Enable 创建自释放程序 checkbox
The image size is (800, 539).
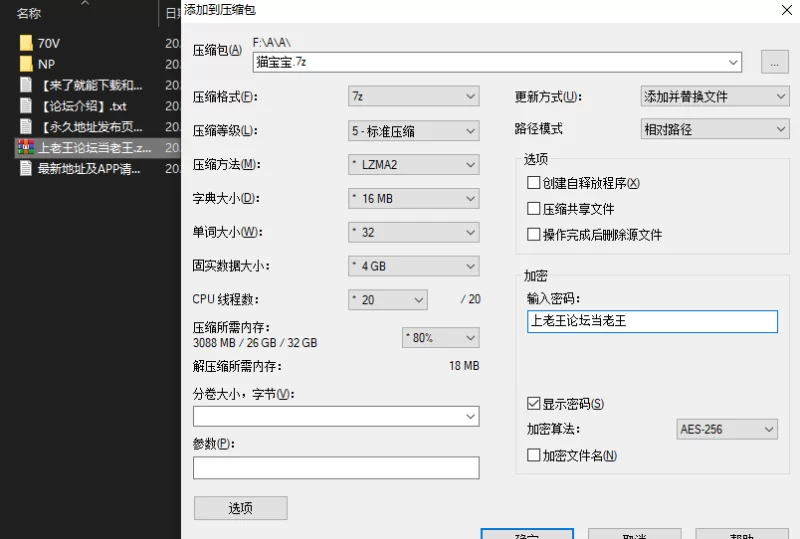point(533,183)
